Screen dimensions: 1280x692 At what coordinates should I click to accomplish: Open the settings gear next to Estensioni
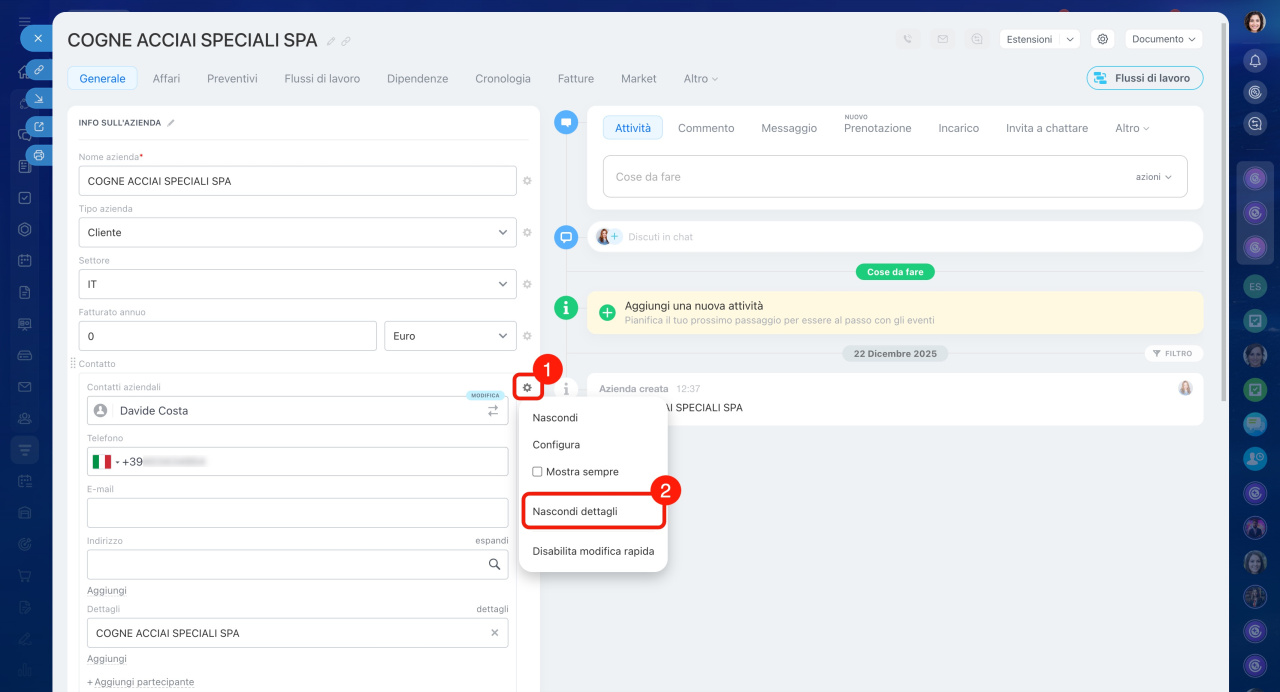(x=1103, y=39)
